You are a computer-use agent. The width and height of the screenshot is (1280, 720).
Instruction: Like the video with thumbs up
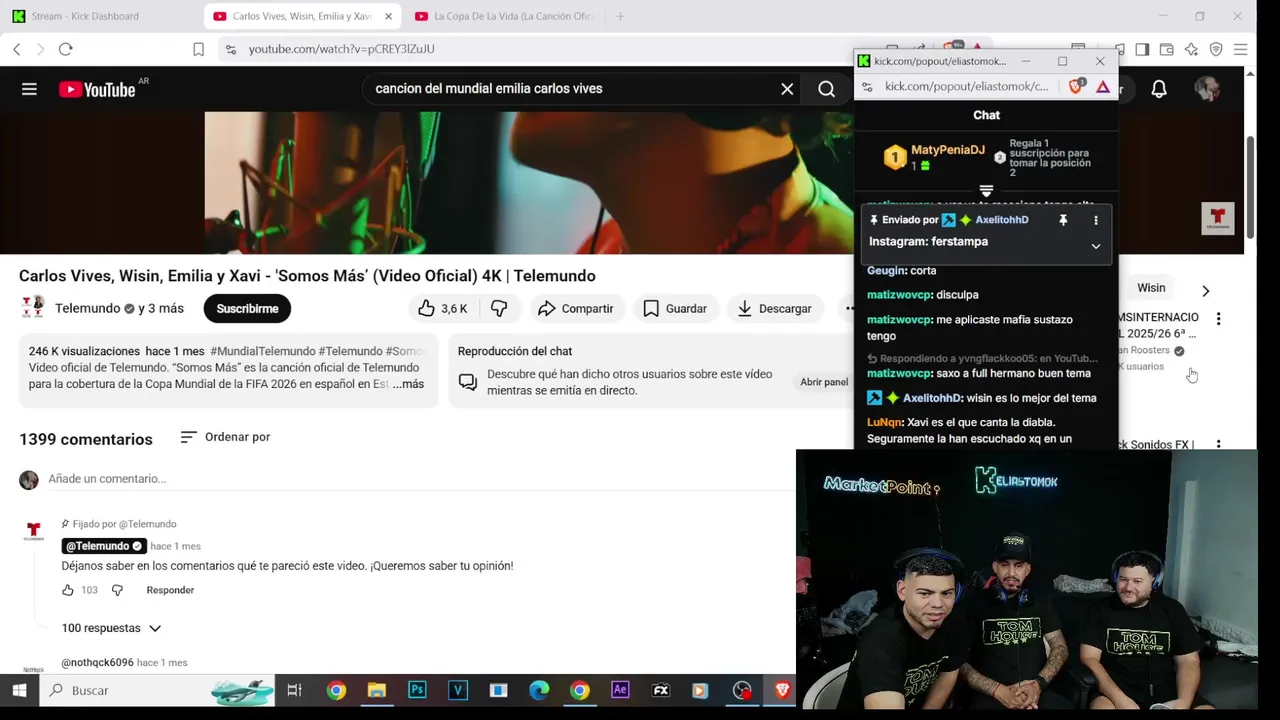(443, 309)
